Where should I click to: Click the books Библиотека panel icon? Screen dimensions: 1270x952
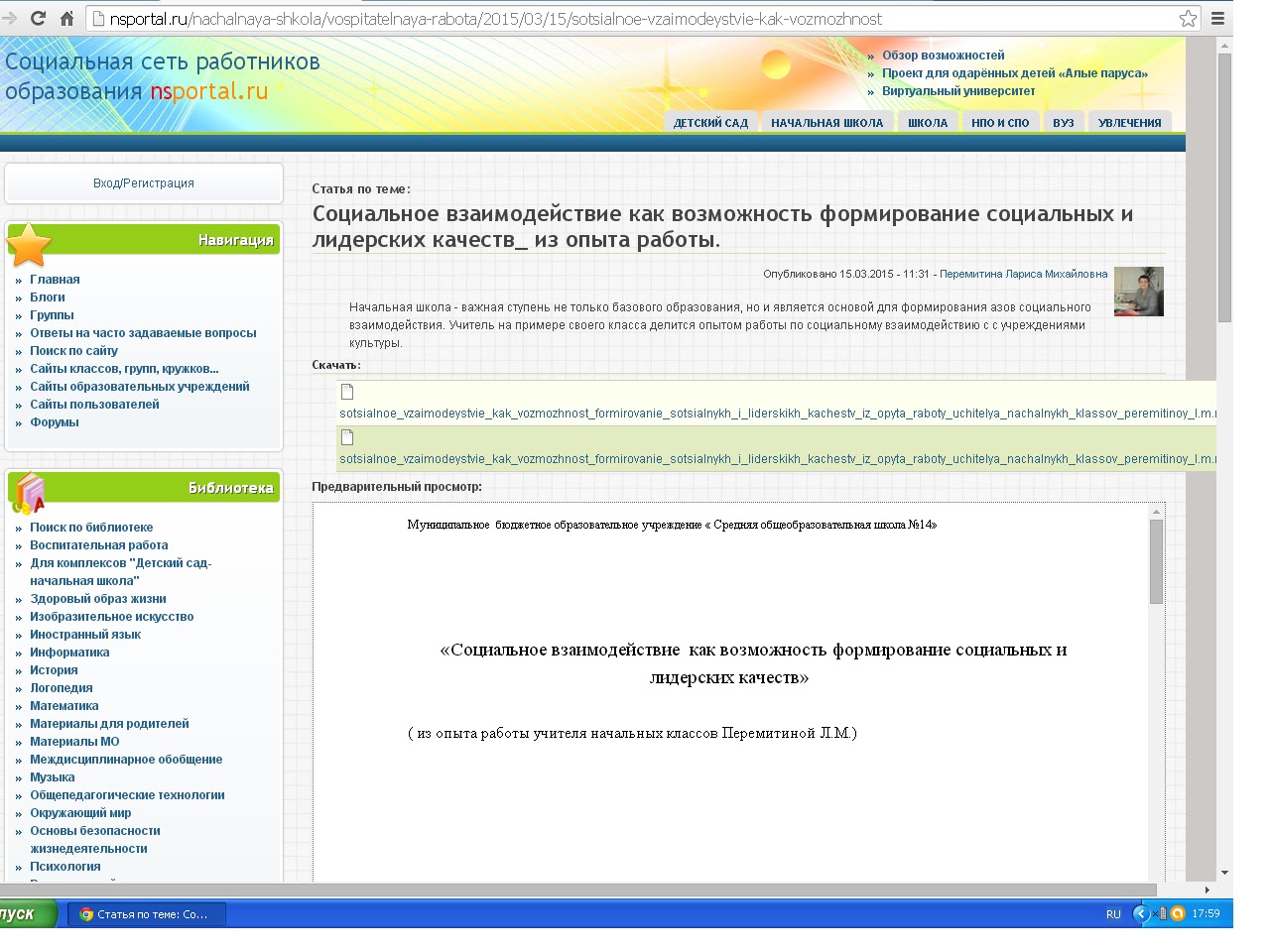30,493
